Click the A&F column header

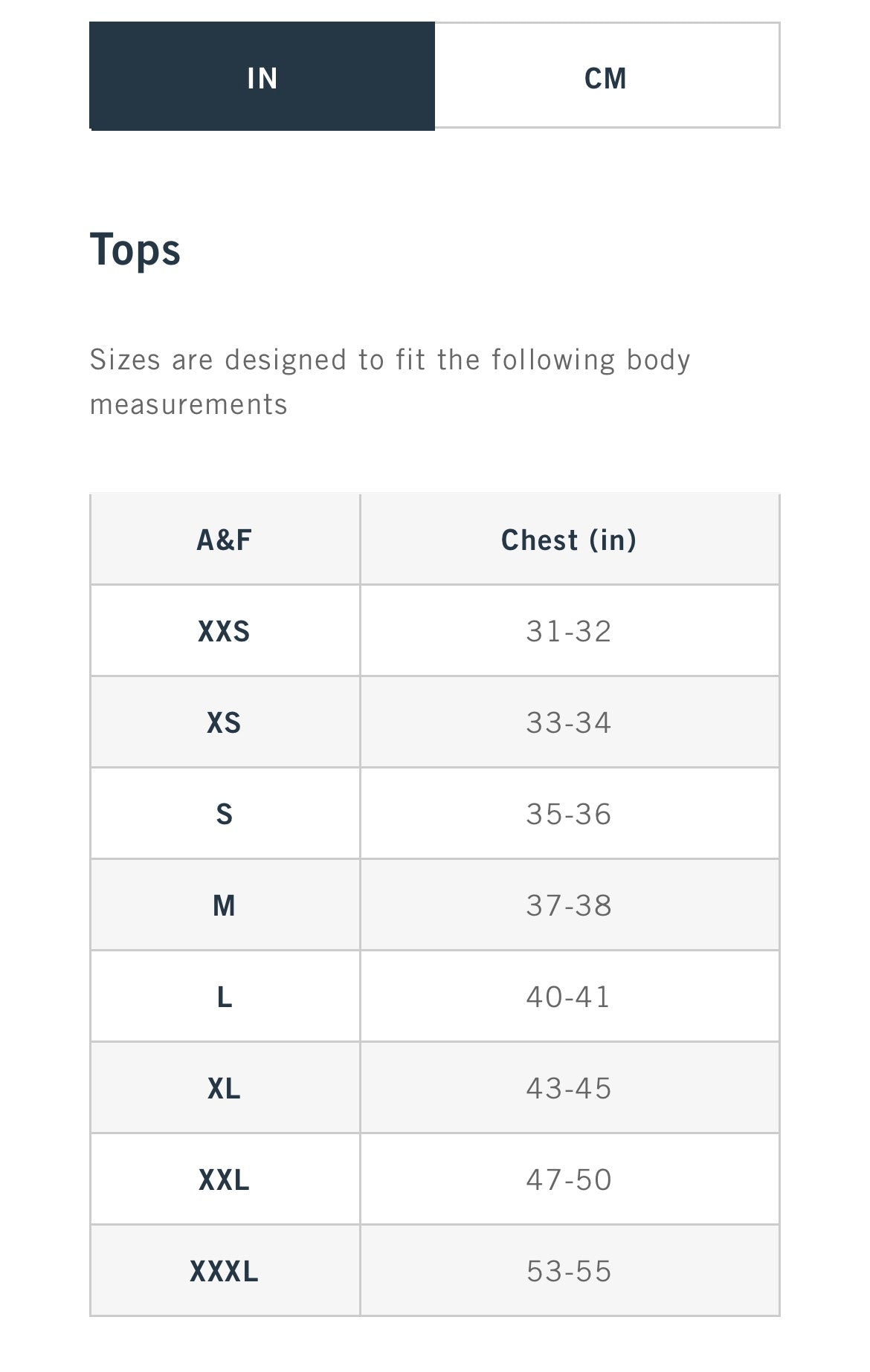225,540
